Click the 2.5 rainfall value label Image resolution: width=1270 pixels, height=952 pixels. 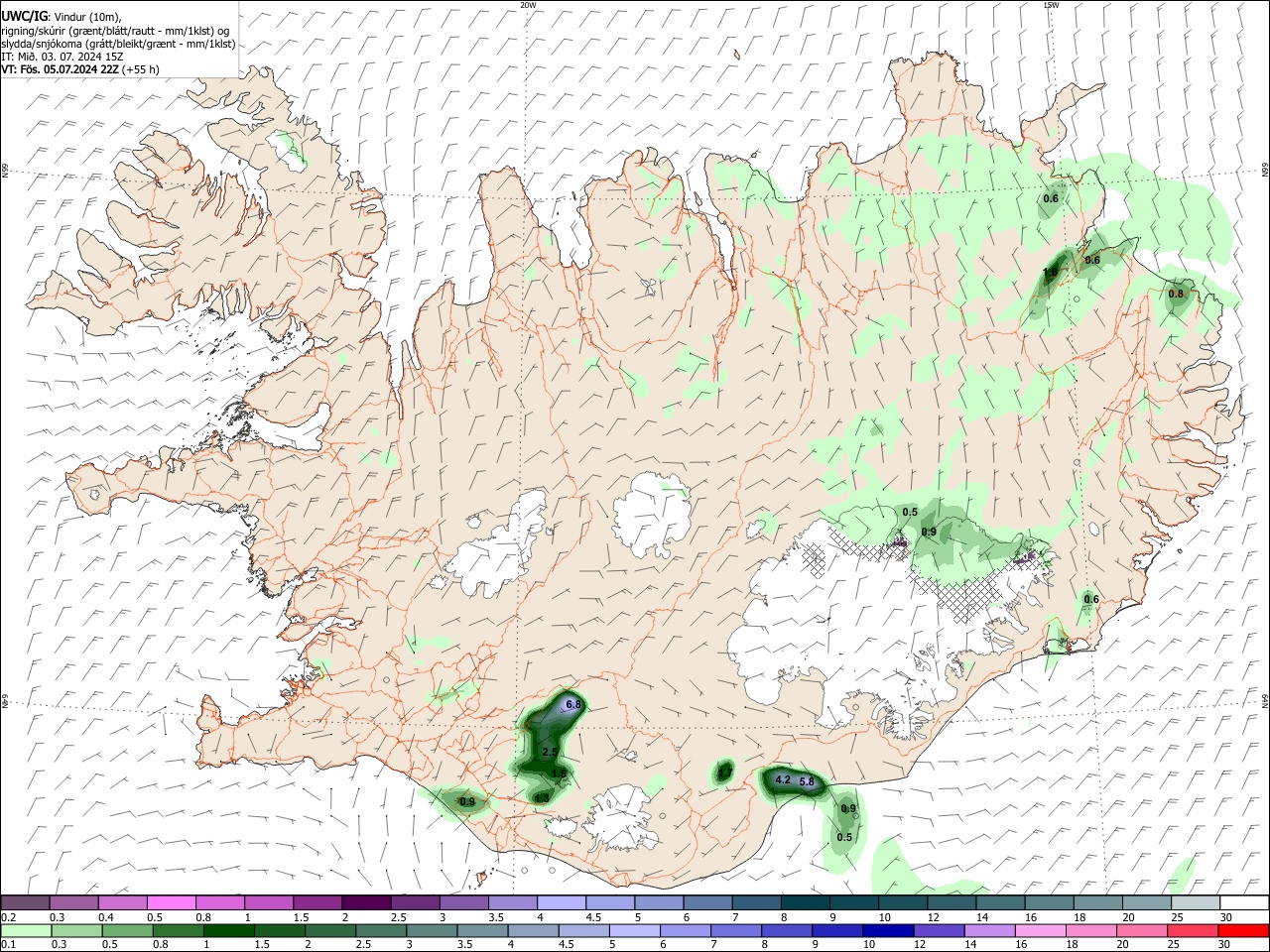pyautogui.click(x=550, y=753)
